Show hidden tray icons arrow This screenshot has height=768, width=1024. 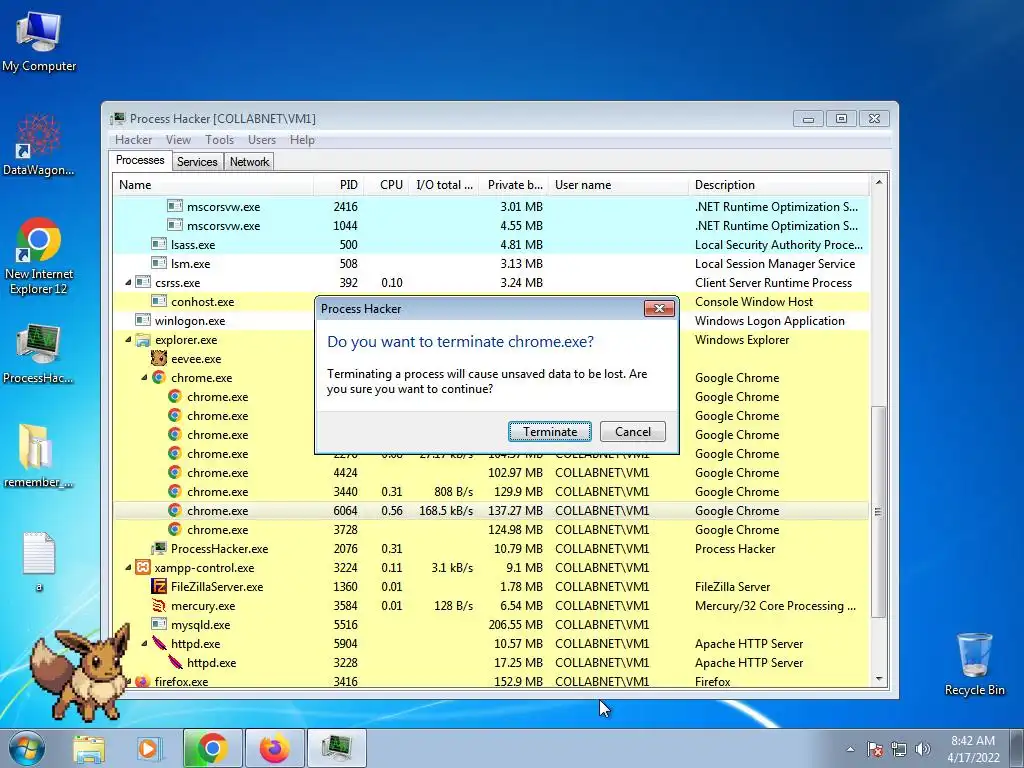[x=850, y=750]
